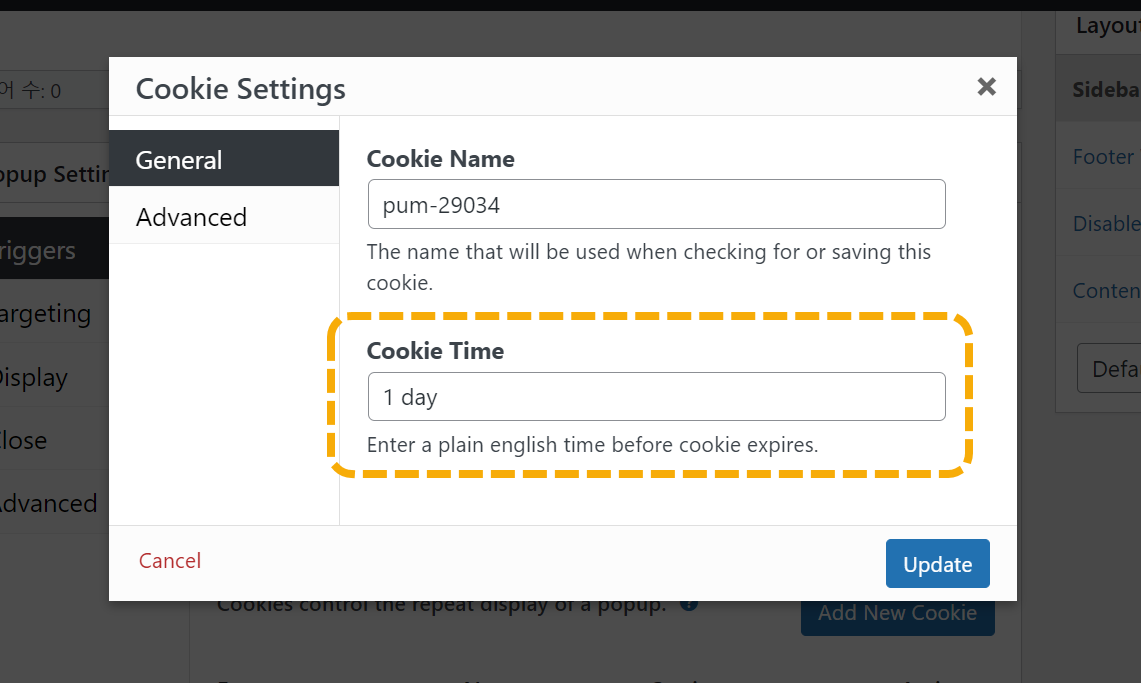Image resolution: width=1141 pixels, height=683 pixels.
Task: Open the Default dropdown in Layout panel
Action: tap(1109, 368)
